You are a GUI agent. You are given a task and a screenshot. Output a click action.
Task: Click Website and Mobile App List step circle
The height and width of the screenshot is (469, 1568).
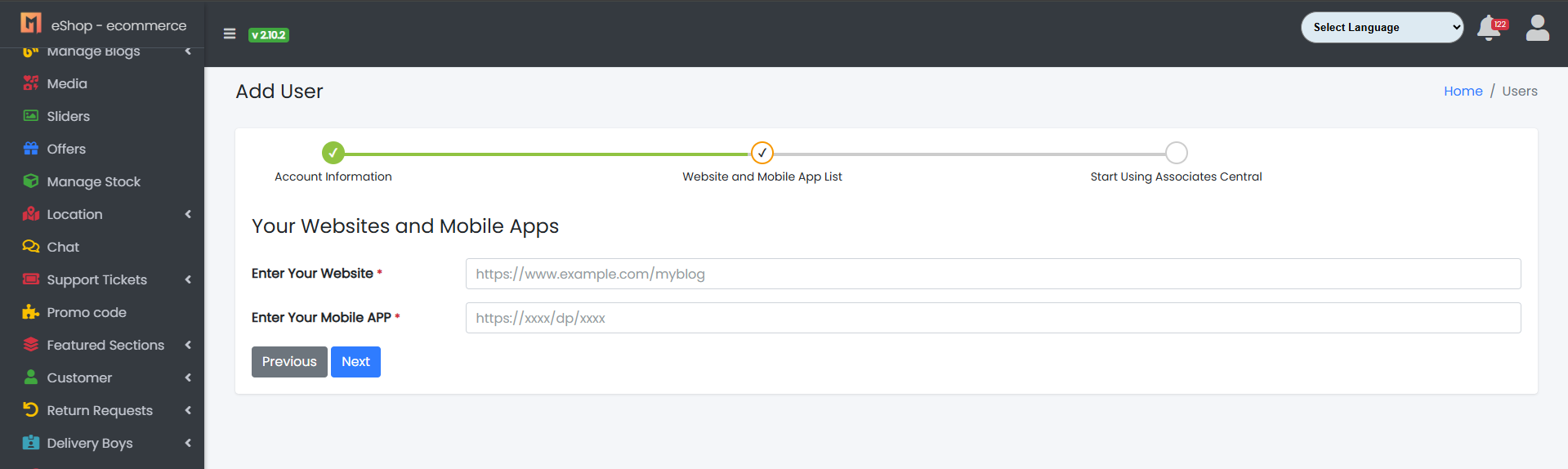point(762,153)
